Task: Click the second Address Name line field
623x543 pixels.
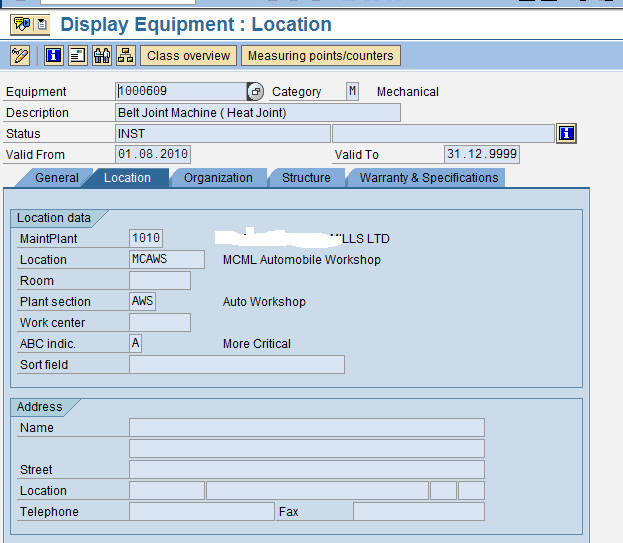Action: coord(307,448)
